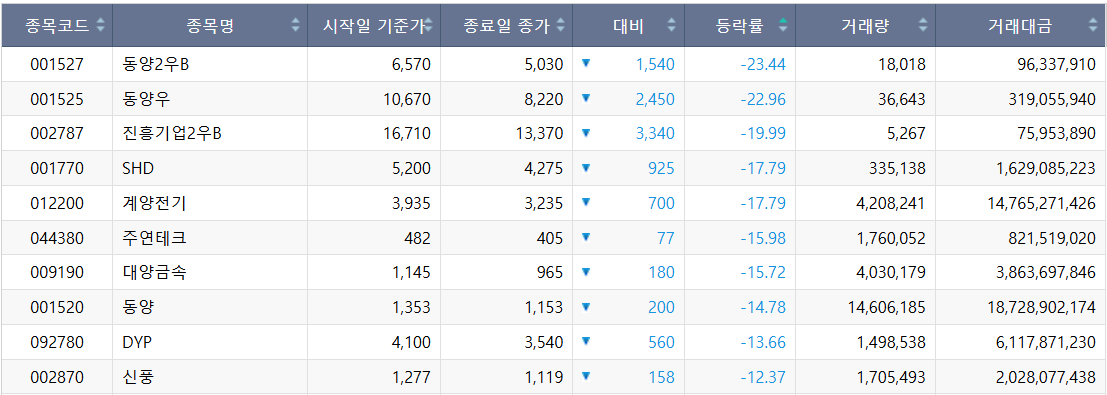
Task: Select stock name 진흥기업2우B
Action: [x=172, y=133]
